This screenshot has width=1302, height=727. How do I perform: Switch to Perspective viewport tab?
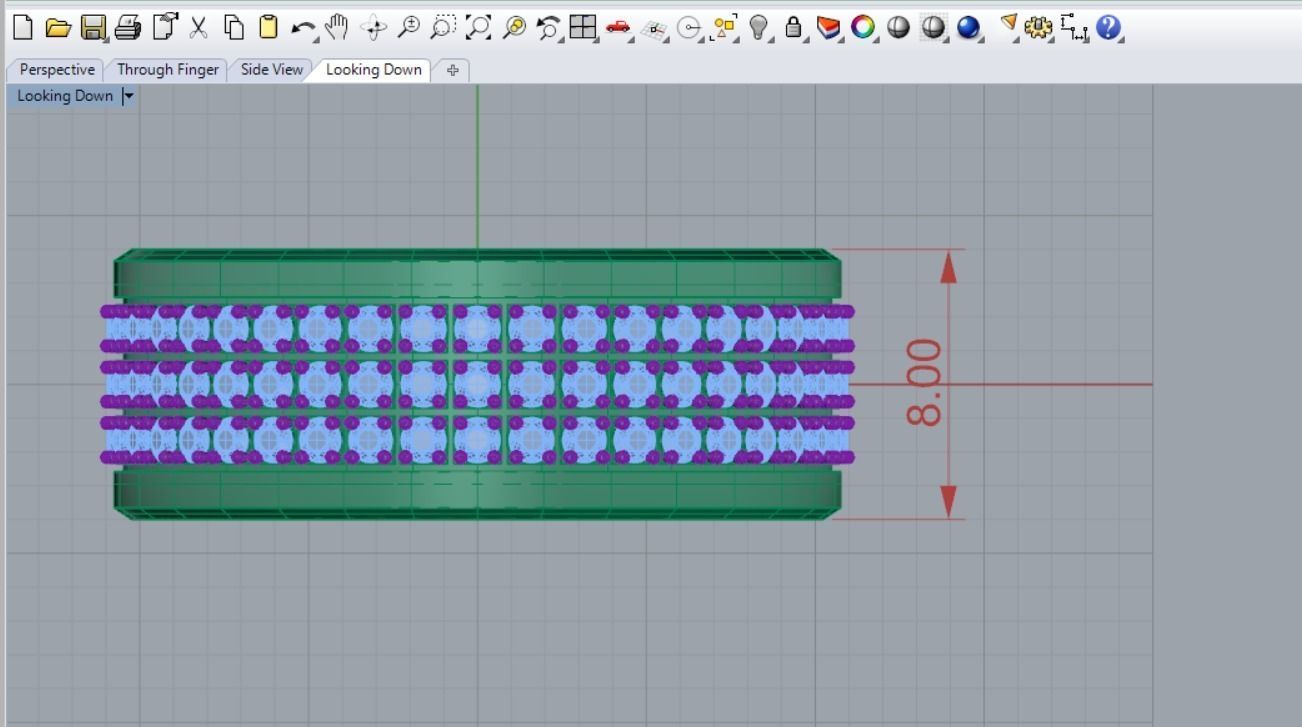coord(57,69)
